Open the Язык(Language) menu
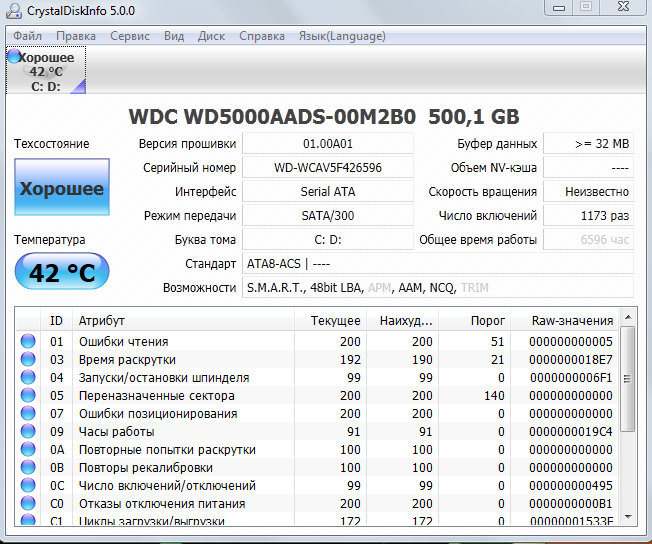Image resolution: width=652 pixels, height=544 pixels. click(342, 36)
